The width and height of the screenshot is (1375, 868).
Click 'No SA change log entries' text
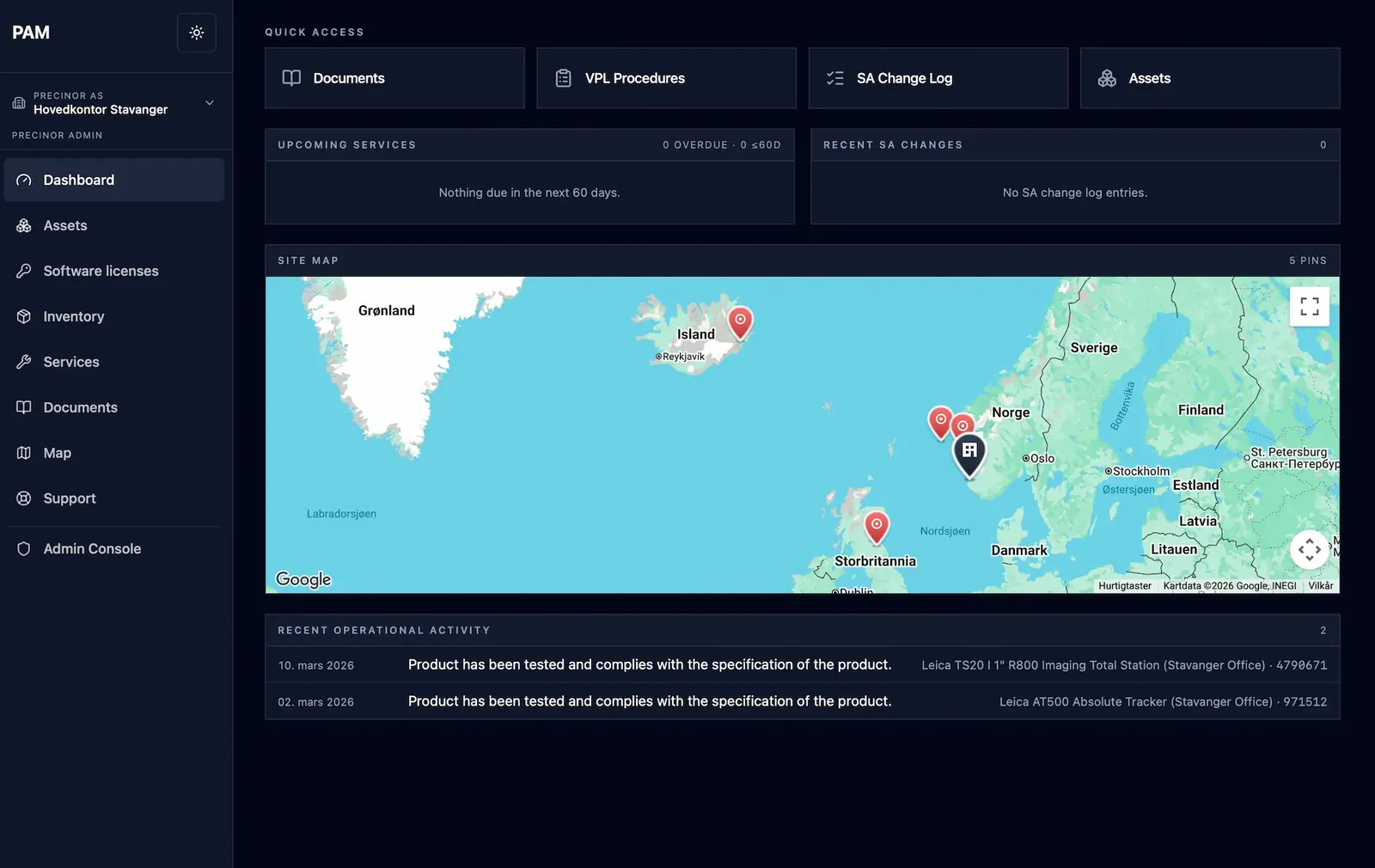pos(1075,193)
